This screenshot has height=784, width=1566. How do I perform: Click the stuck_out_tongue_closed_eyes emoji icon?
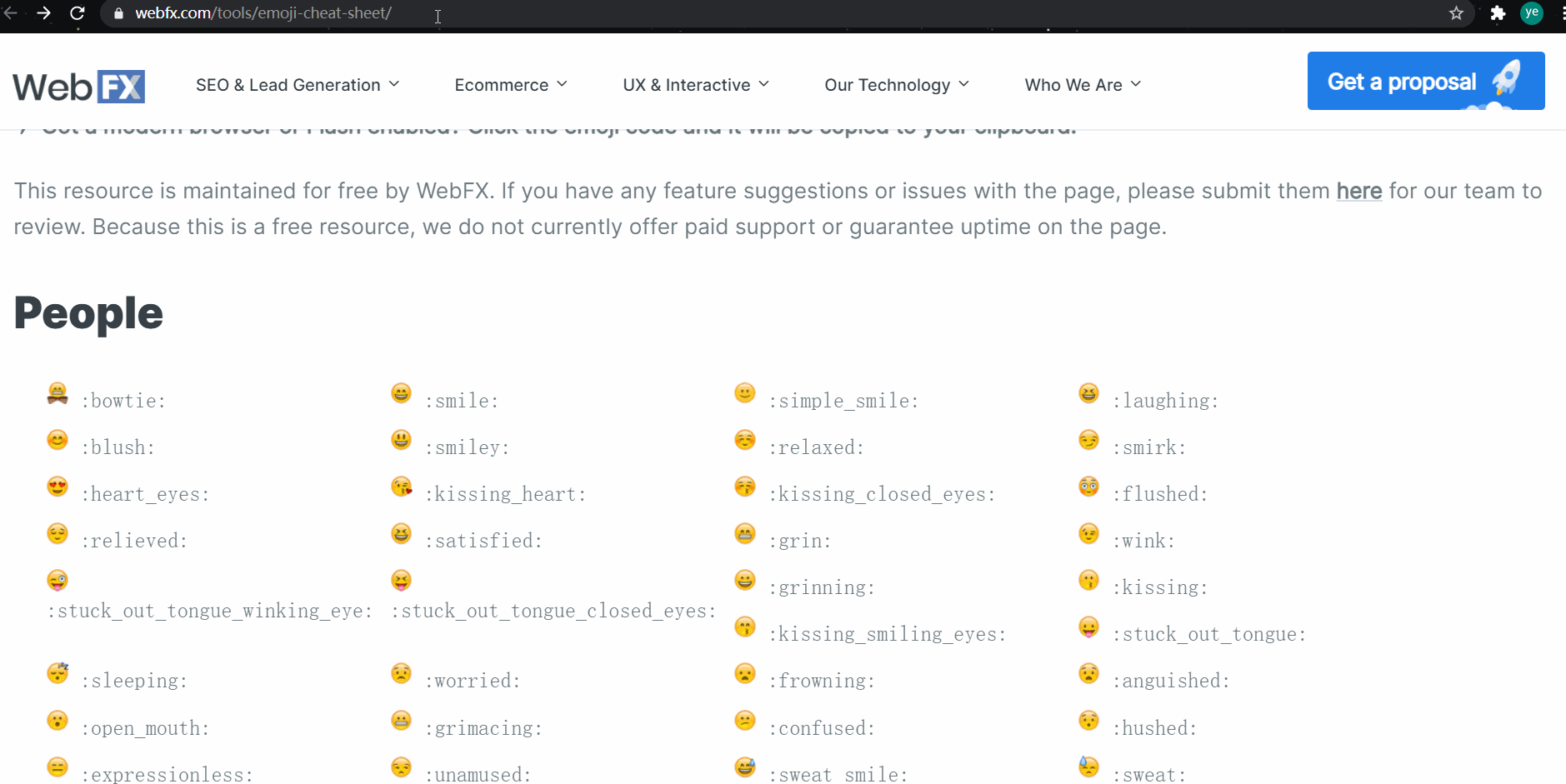[401, 580]
